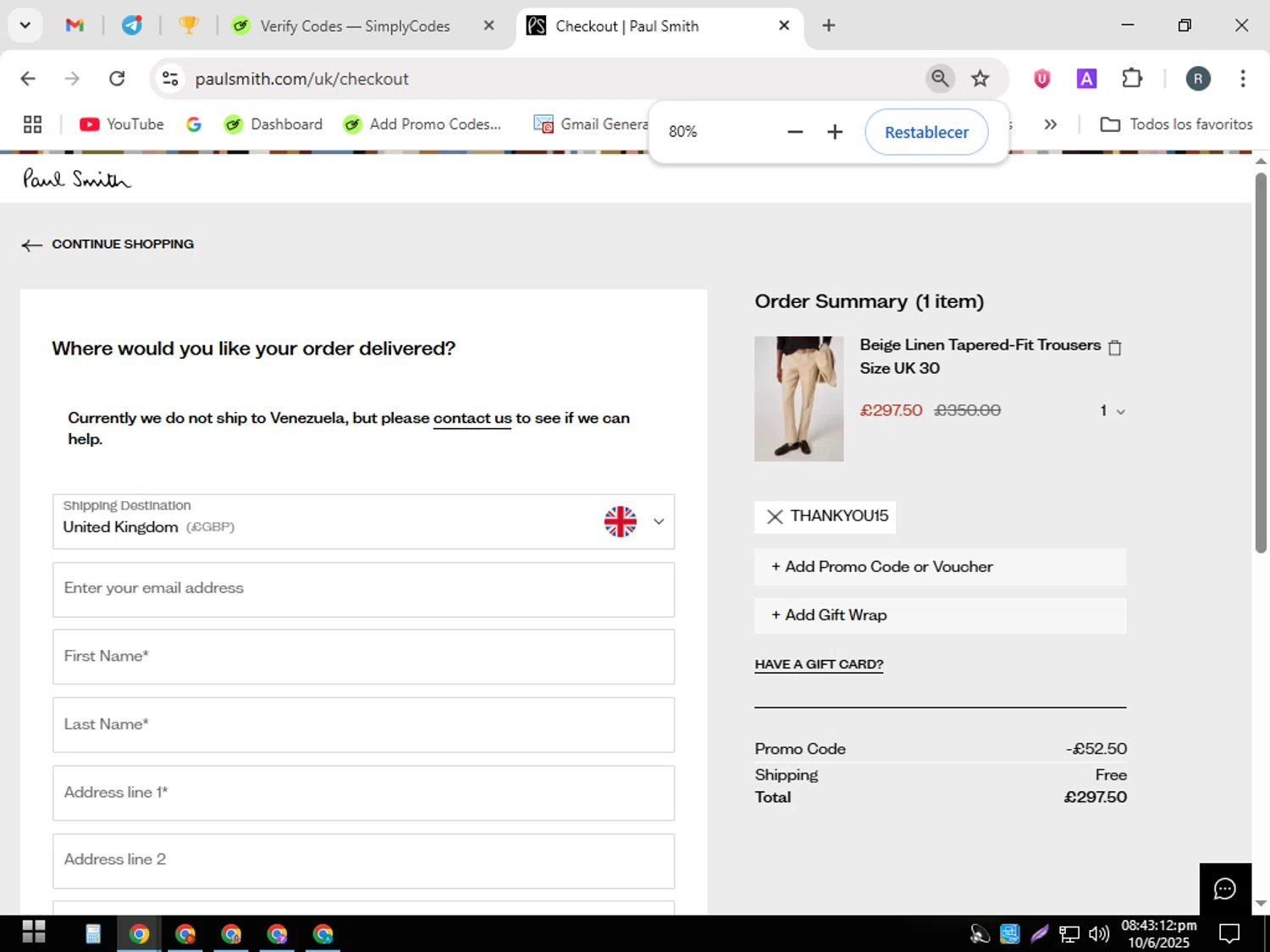Open the Google G bookmark
The image size is (1270, 952).
click(194, 124)
